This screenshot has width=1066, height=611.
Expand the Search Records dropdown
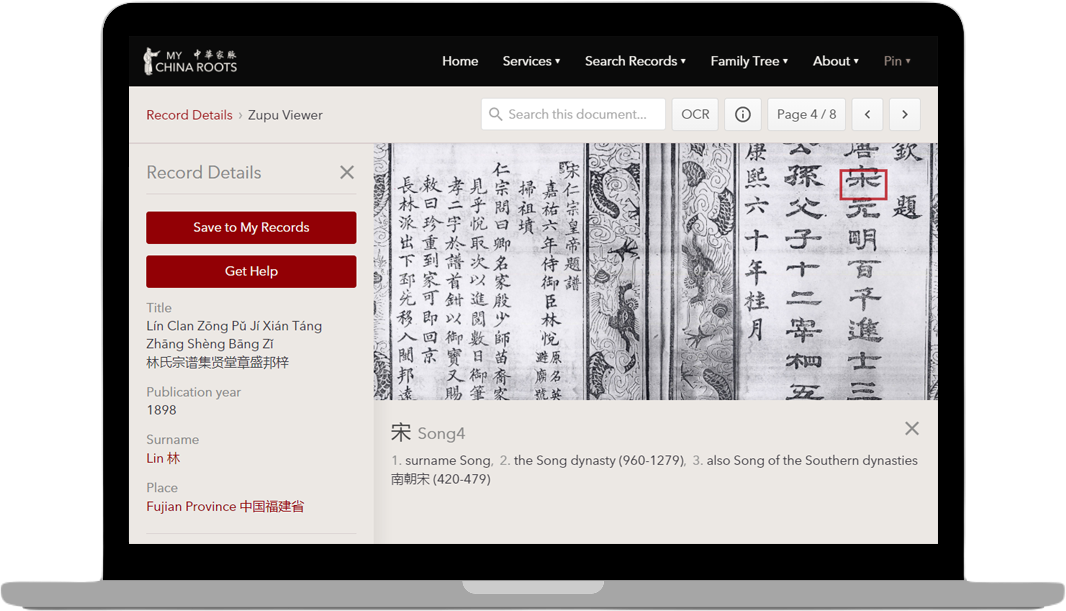tap(635, 61)
